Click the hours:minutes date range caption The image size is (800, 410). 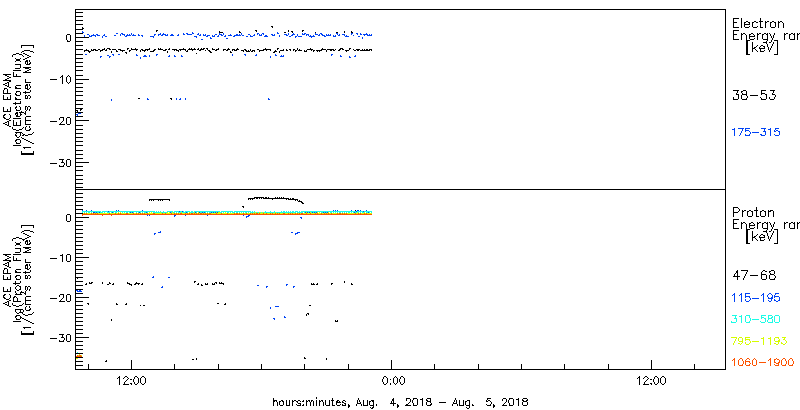400,402
